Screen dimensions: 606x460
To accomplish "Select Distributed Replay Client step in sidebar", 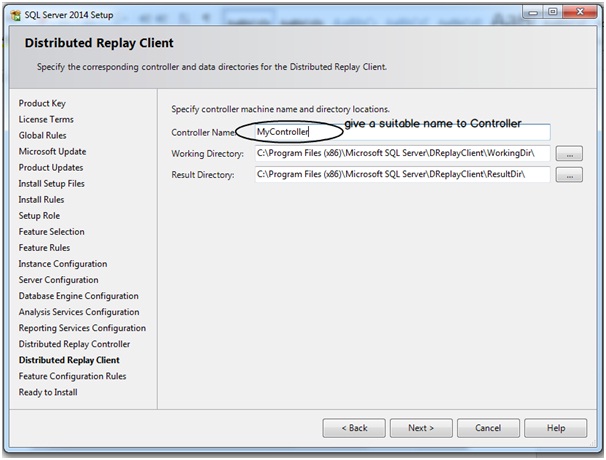I will [x=69, y=360].
